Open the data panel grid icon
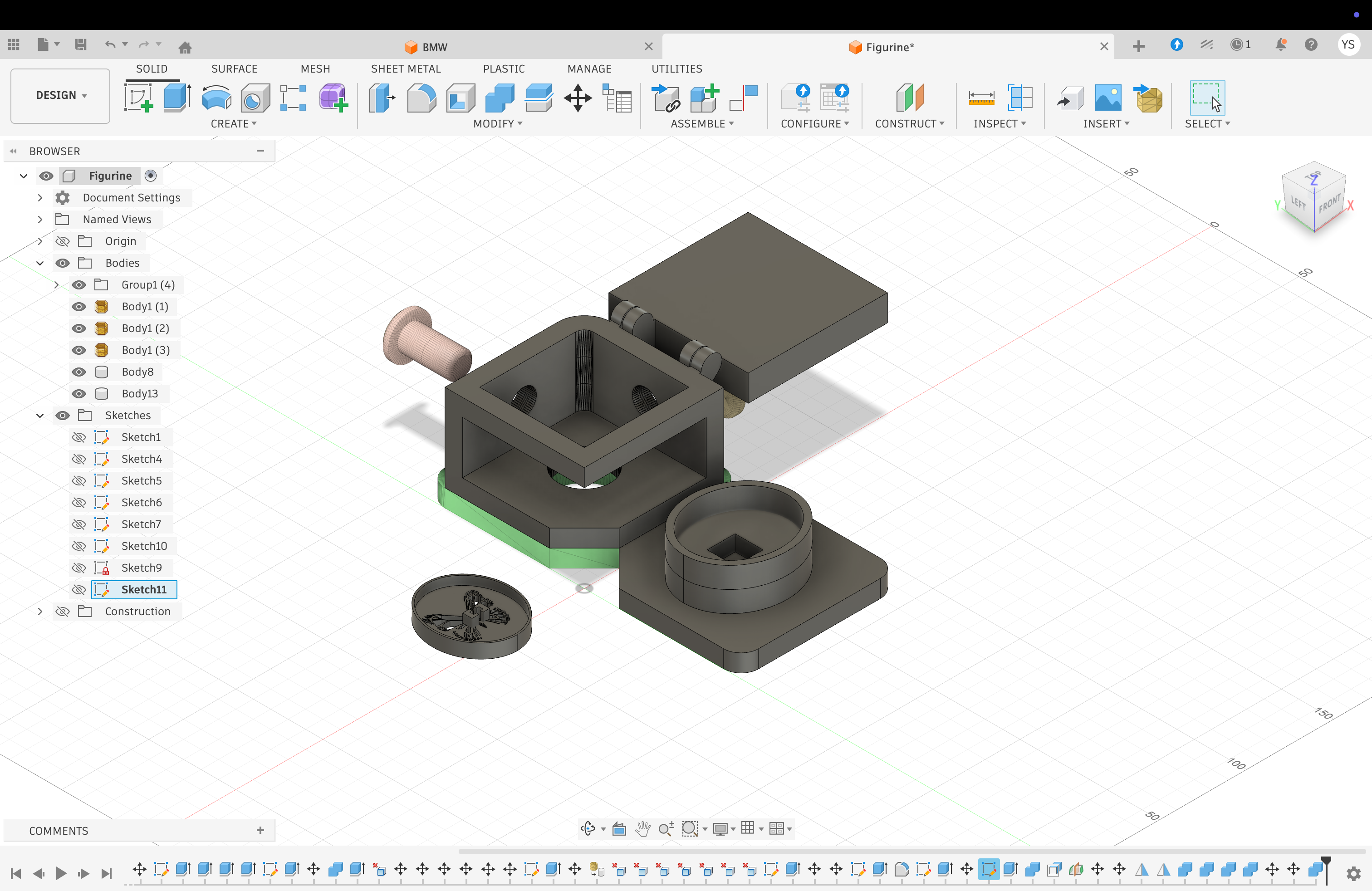 pos(14,44)
